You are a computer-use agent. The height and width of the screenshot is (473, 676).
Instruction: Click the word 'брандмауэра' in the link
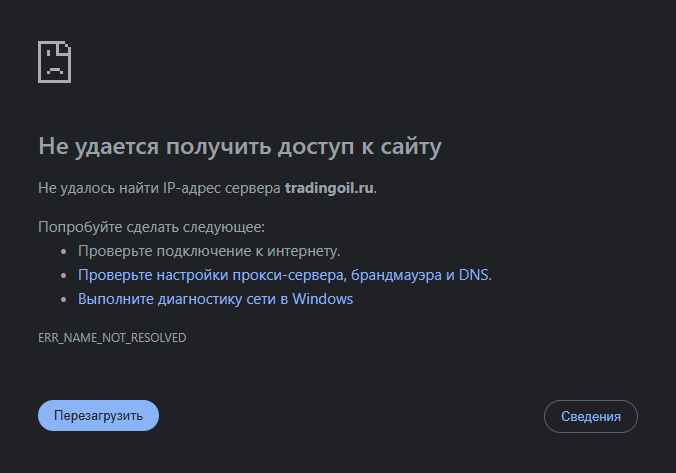point(396,275)
